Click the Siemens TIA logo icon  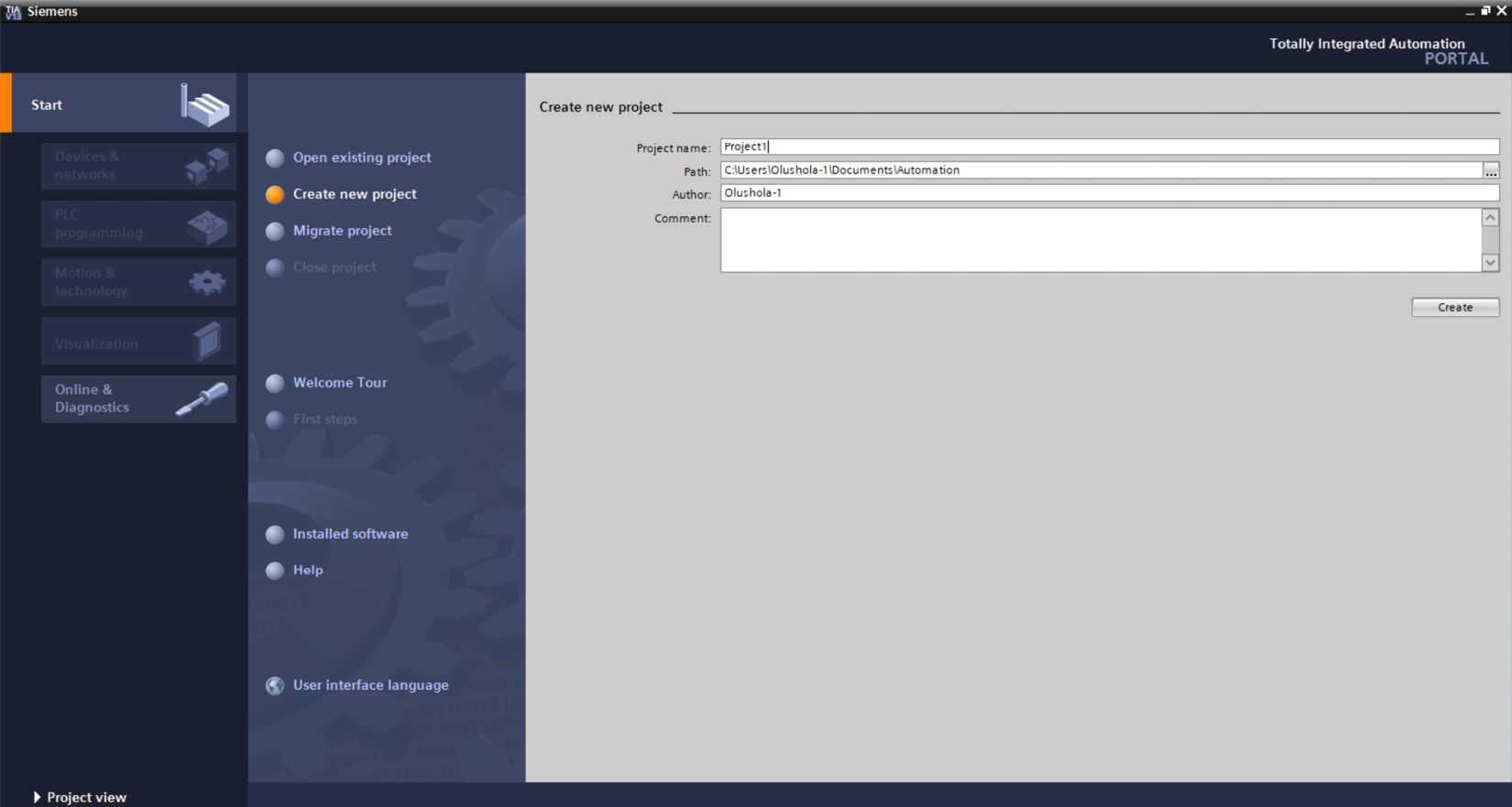click(13, 12)
